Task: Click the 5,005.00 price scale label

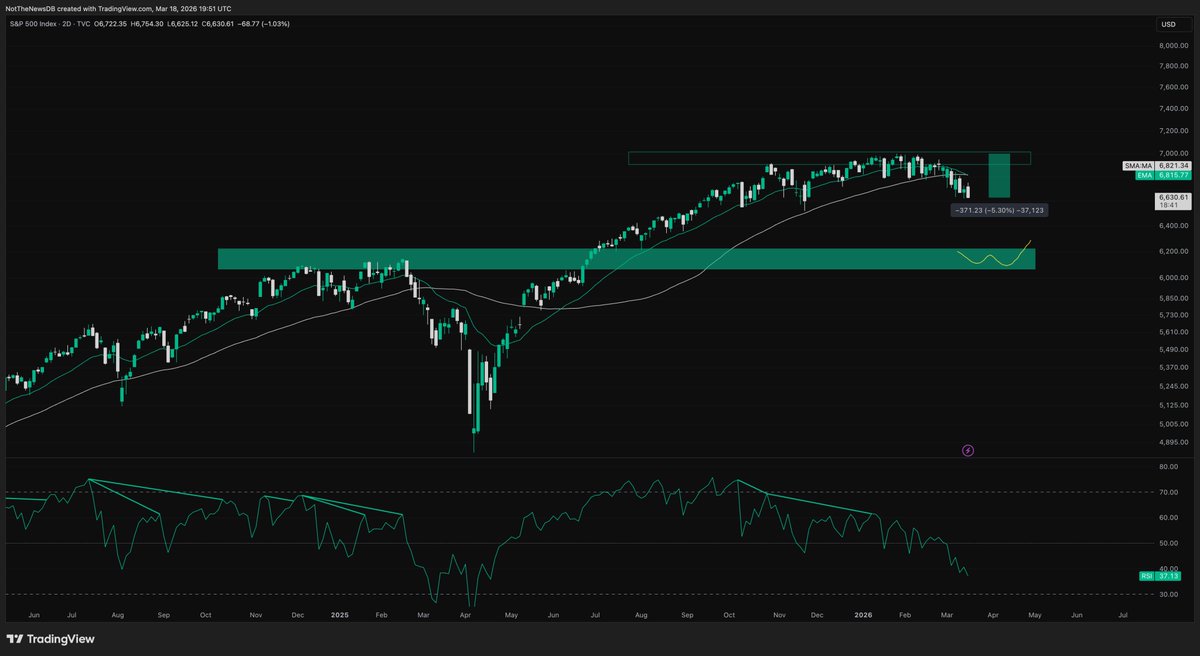Action: click(x=1175, y=424)
